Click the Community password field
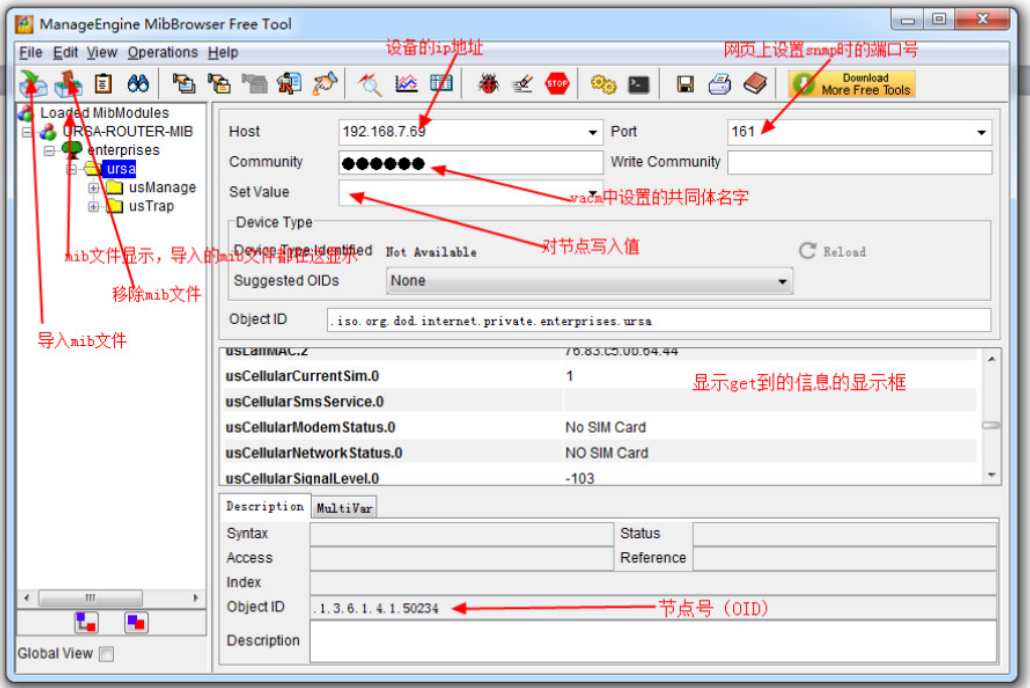 point(470,163)
